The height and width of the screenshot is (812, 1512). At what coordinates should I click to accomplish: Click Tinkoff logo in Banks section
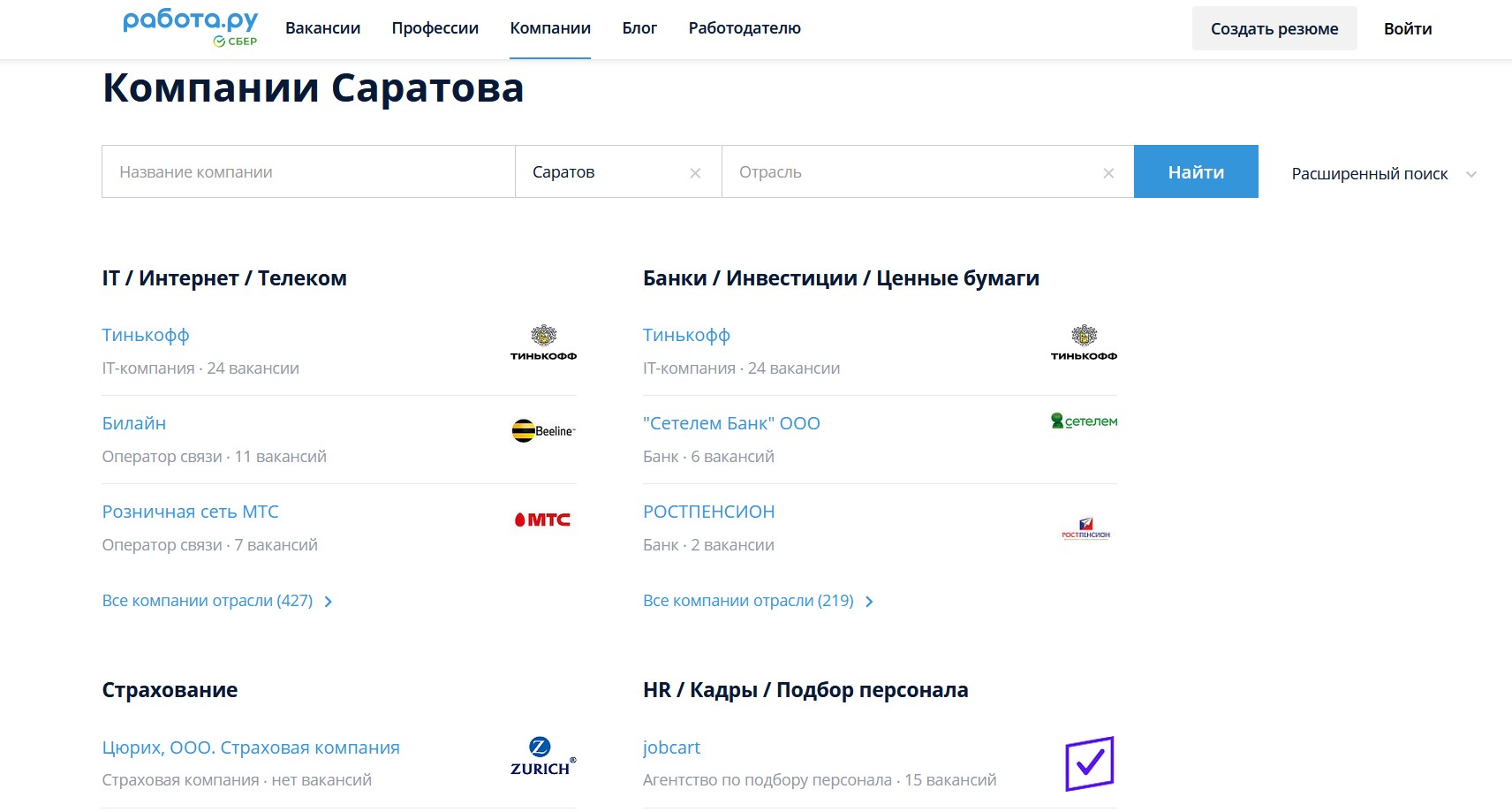coord(1084,343)
